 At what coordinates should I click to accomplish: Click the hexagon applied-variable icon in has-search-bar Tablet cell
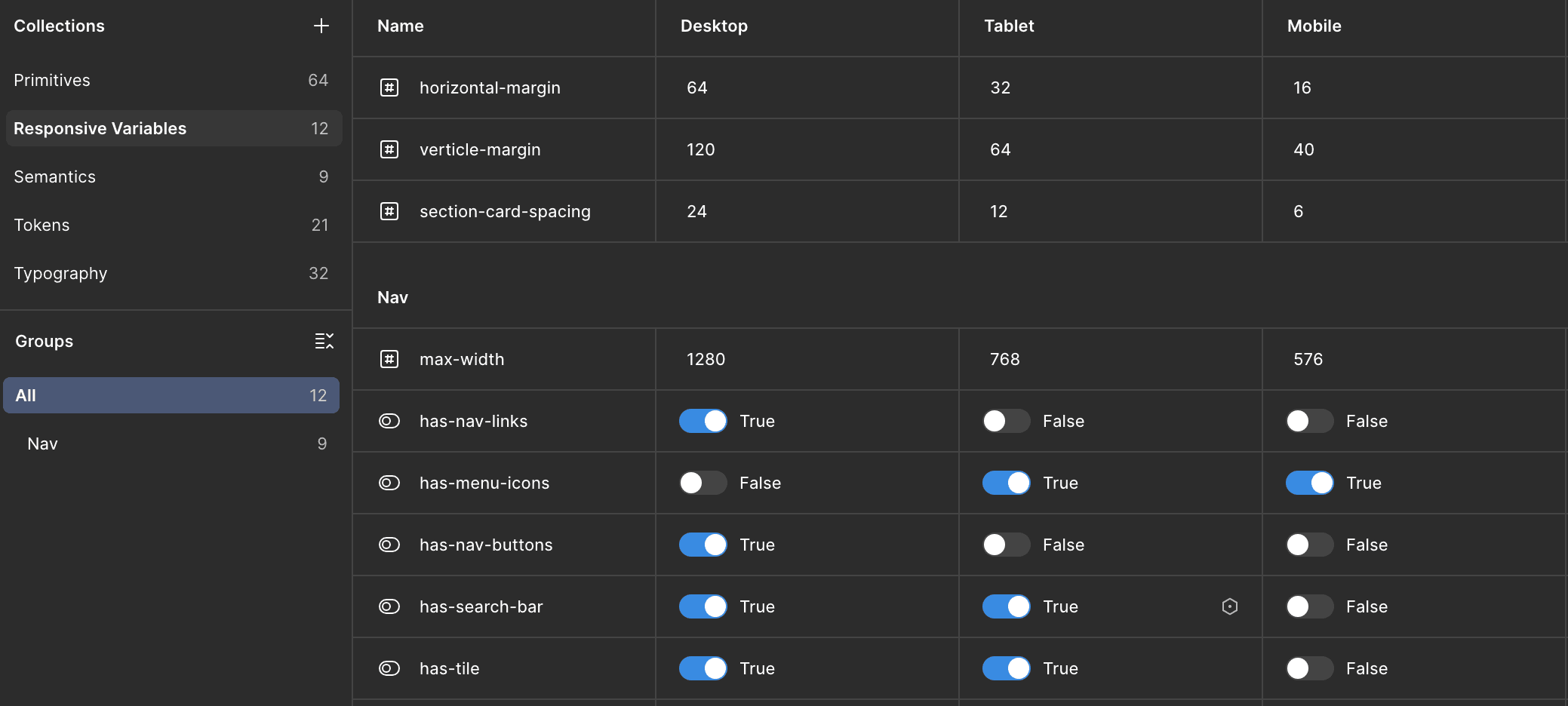(x=1230, y=606)
